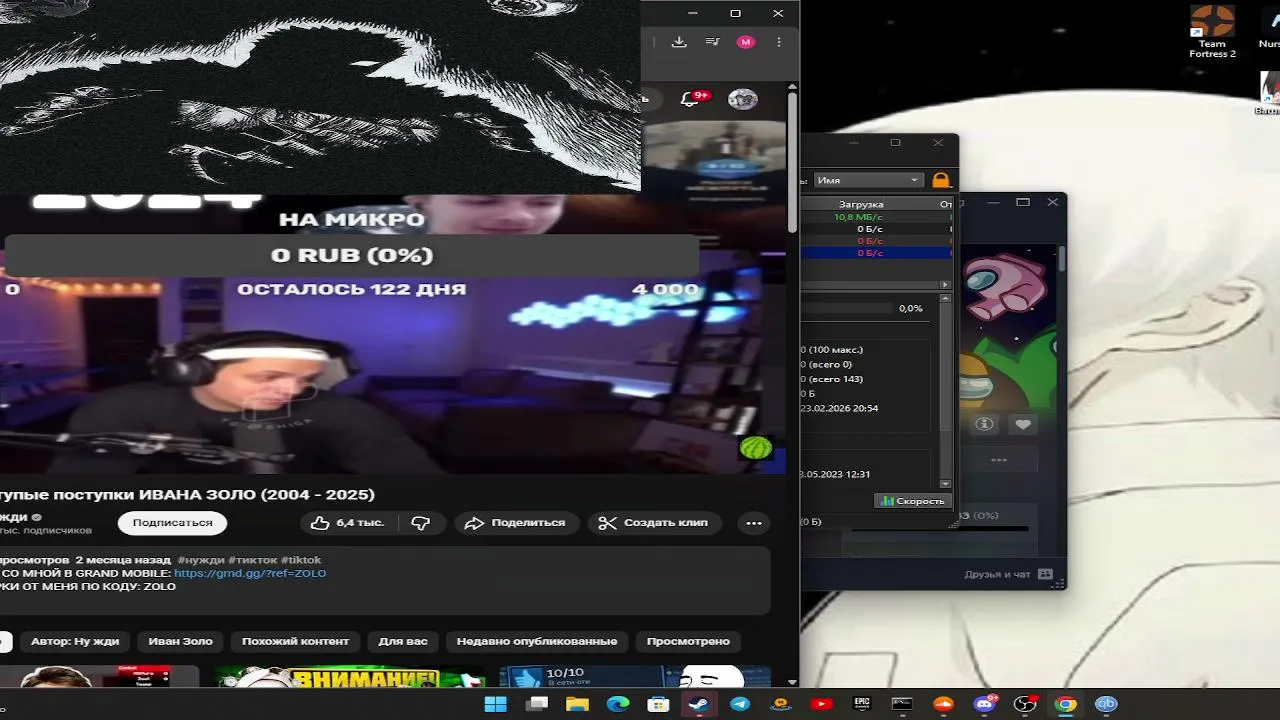Screen dimensions: 1280x720
Task: Select the Недавно опубликованные chip
Action: 537,642
